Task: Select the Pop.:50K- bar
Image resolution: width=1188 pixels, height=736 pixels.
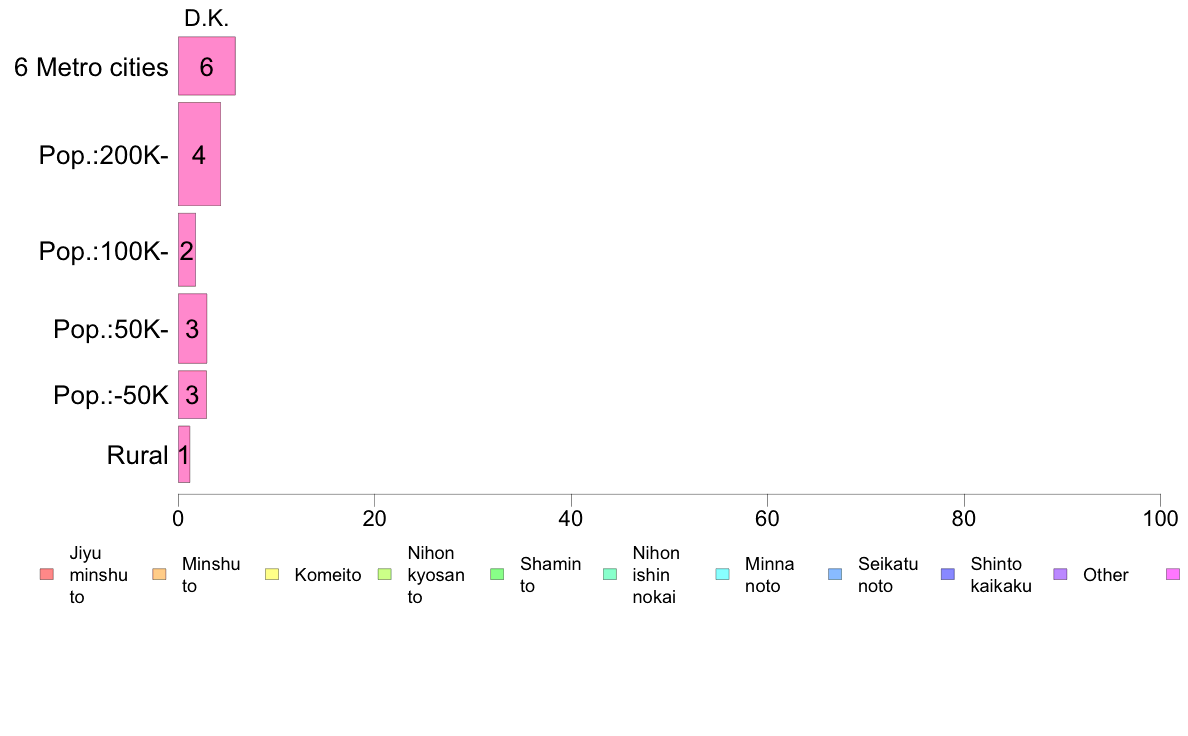Action: (192, 328)
